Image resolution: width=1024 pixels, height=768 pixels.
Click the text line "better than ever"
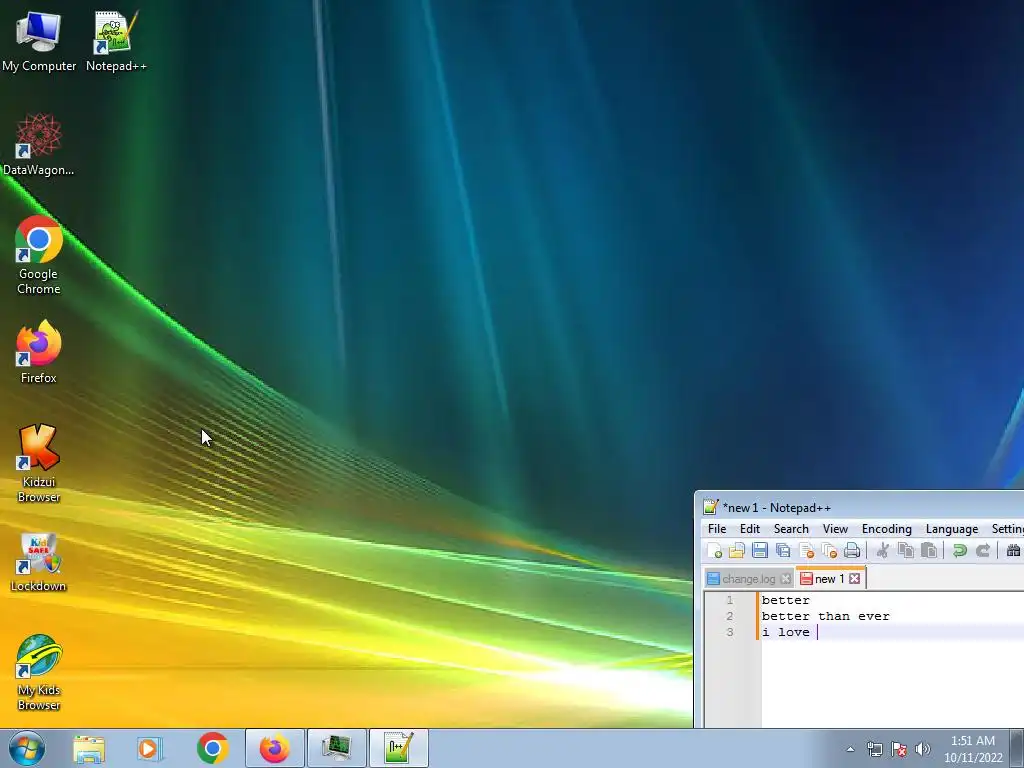click(x=825, y=616)
